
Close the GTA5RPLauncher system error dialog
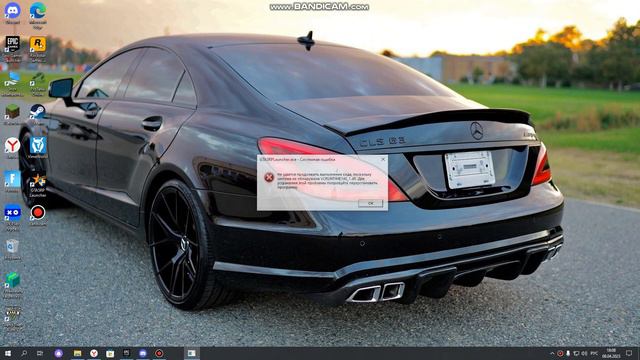[383, 159]
